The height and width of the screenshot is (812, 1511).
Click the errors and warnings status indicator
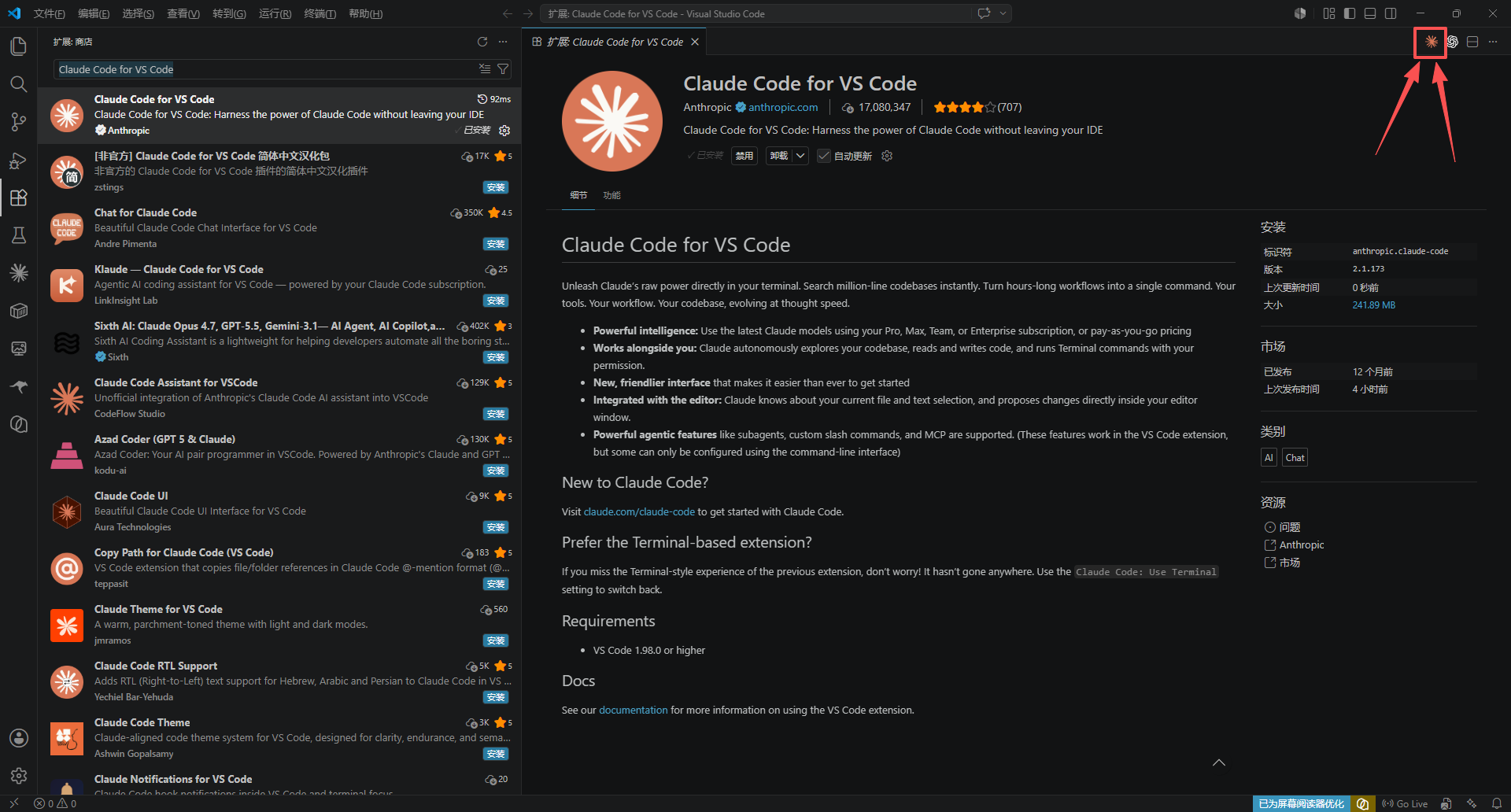coord(55,803)
